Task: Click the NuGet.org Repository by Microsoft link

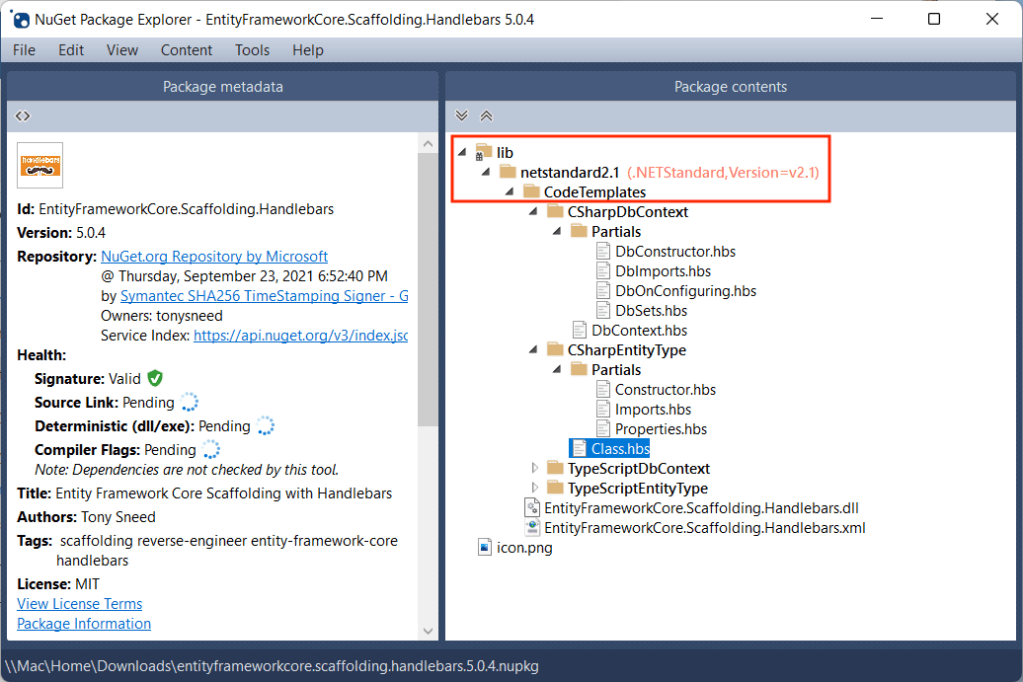Action: pyautogui.click(x=214, y=256)
